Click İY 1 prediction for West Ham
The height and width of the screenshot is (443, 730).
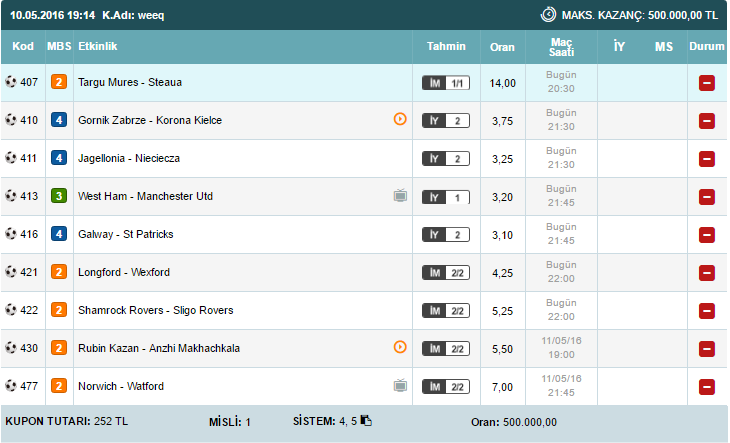(x=446, y=197)
